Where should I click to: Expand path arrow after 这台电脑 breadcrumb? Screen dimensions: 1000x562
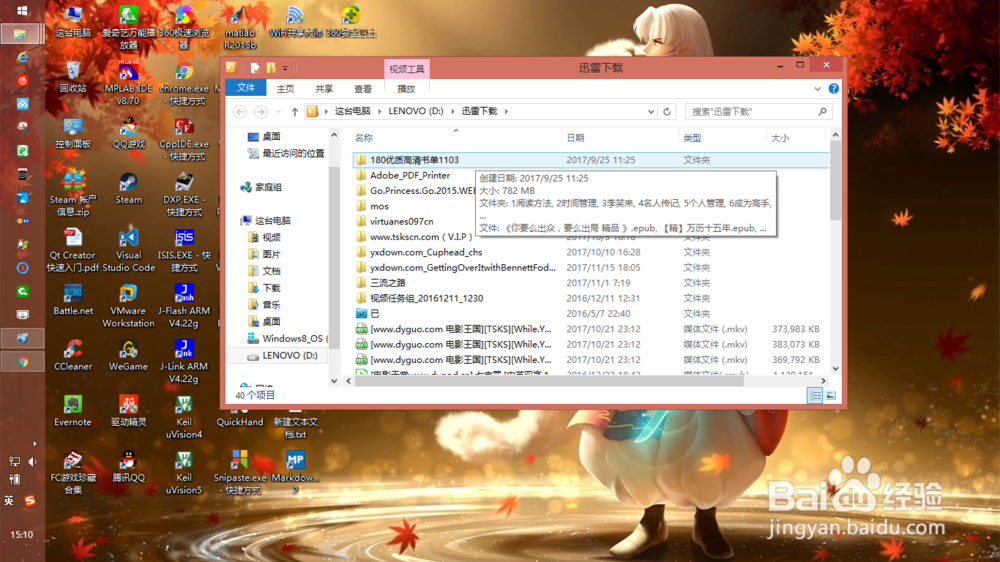379,112
